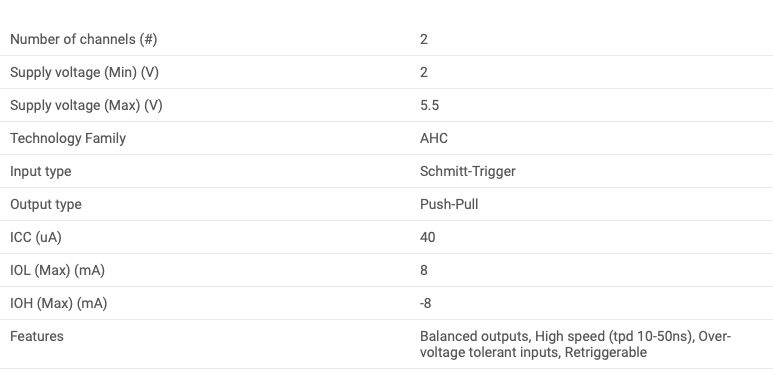This screenshot has width=773, height=370.
Task: Select the Supply voltage (Min) (V) label
Action: coord(84,72)
